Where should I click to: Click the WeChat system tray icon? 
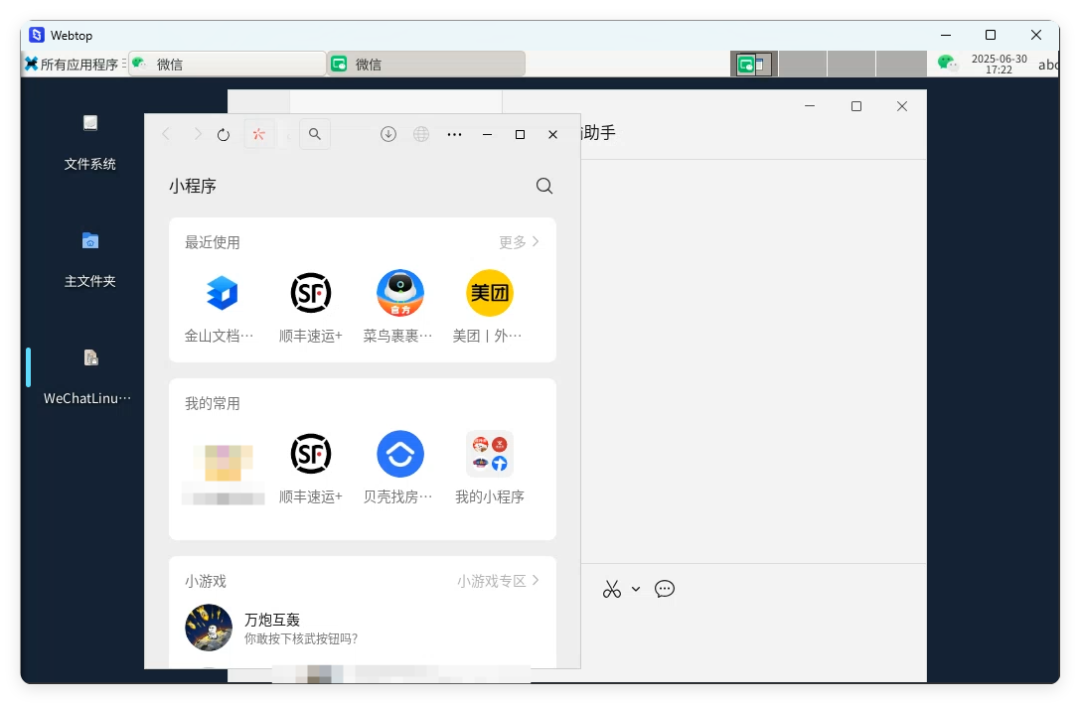tap(947, 63)
